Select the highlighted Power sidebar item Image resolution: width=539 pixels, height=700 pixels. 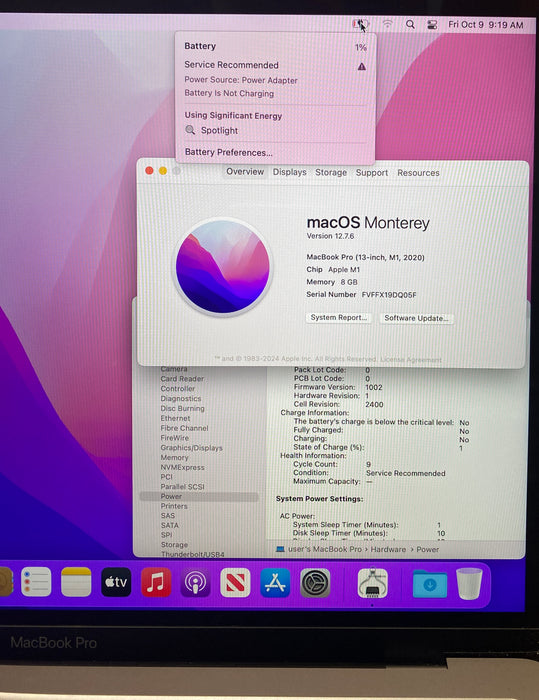(x=199, y=496)
